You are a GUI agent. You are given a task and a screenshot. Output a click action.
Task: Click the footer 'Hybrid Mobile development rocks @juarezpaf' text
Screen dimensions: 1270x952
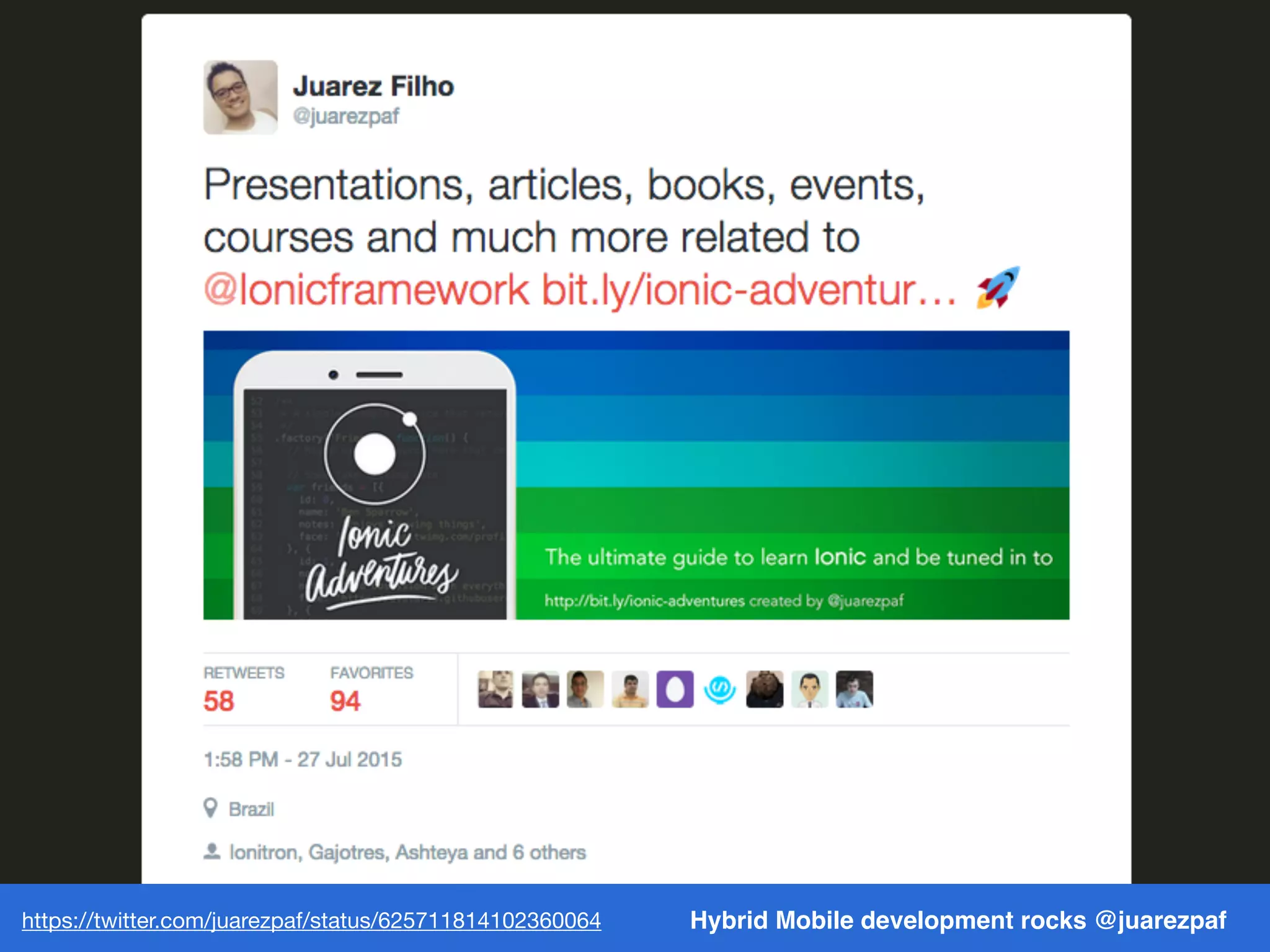(958, 920)
